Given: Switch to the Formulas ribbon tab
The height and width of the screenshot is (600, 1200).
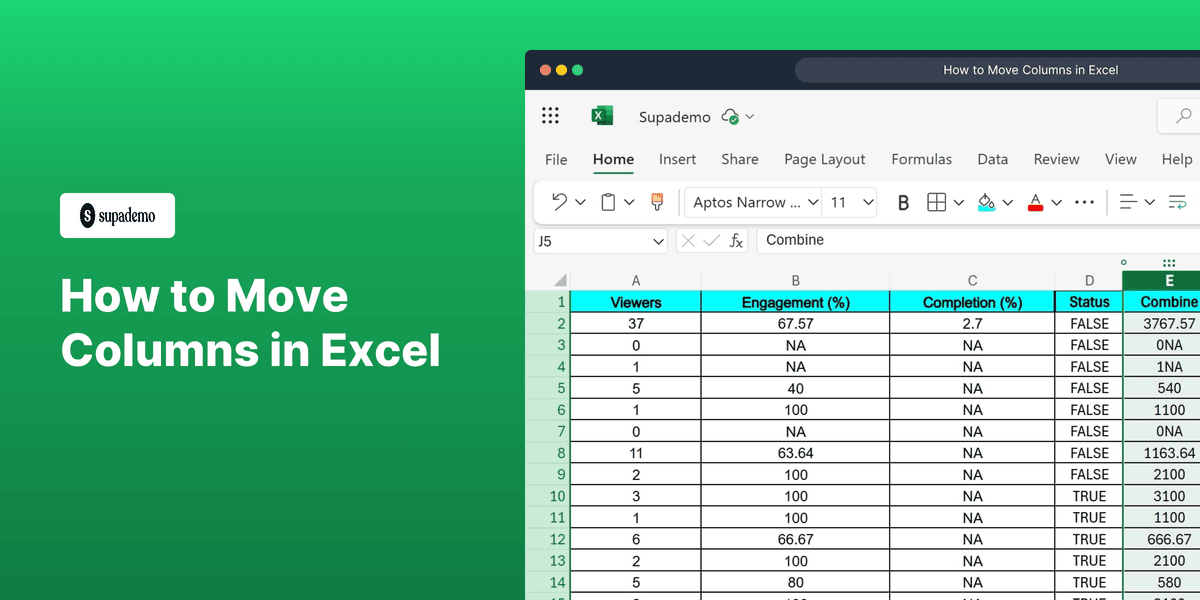Looking at the screenshot, I should pyautogui.click(x=921, y=159).
